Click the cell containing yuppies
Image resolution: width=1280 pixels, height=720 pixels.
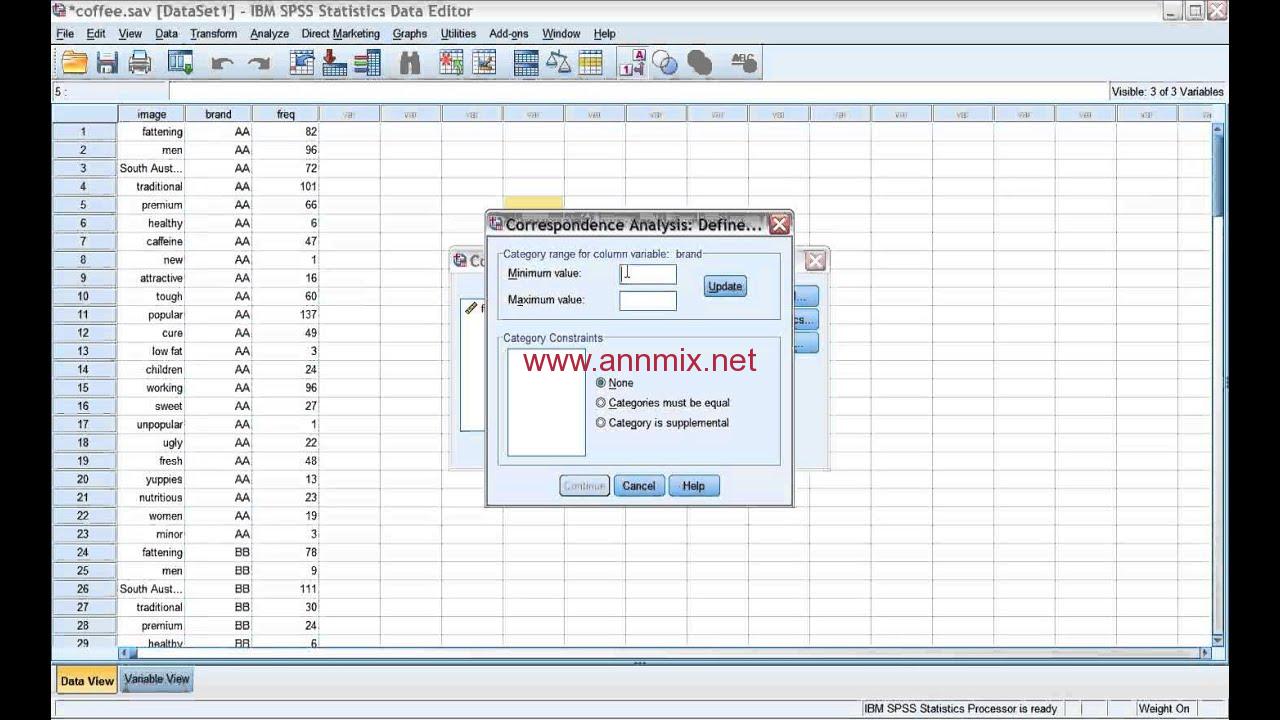point(152,480)
